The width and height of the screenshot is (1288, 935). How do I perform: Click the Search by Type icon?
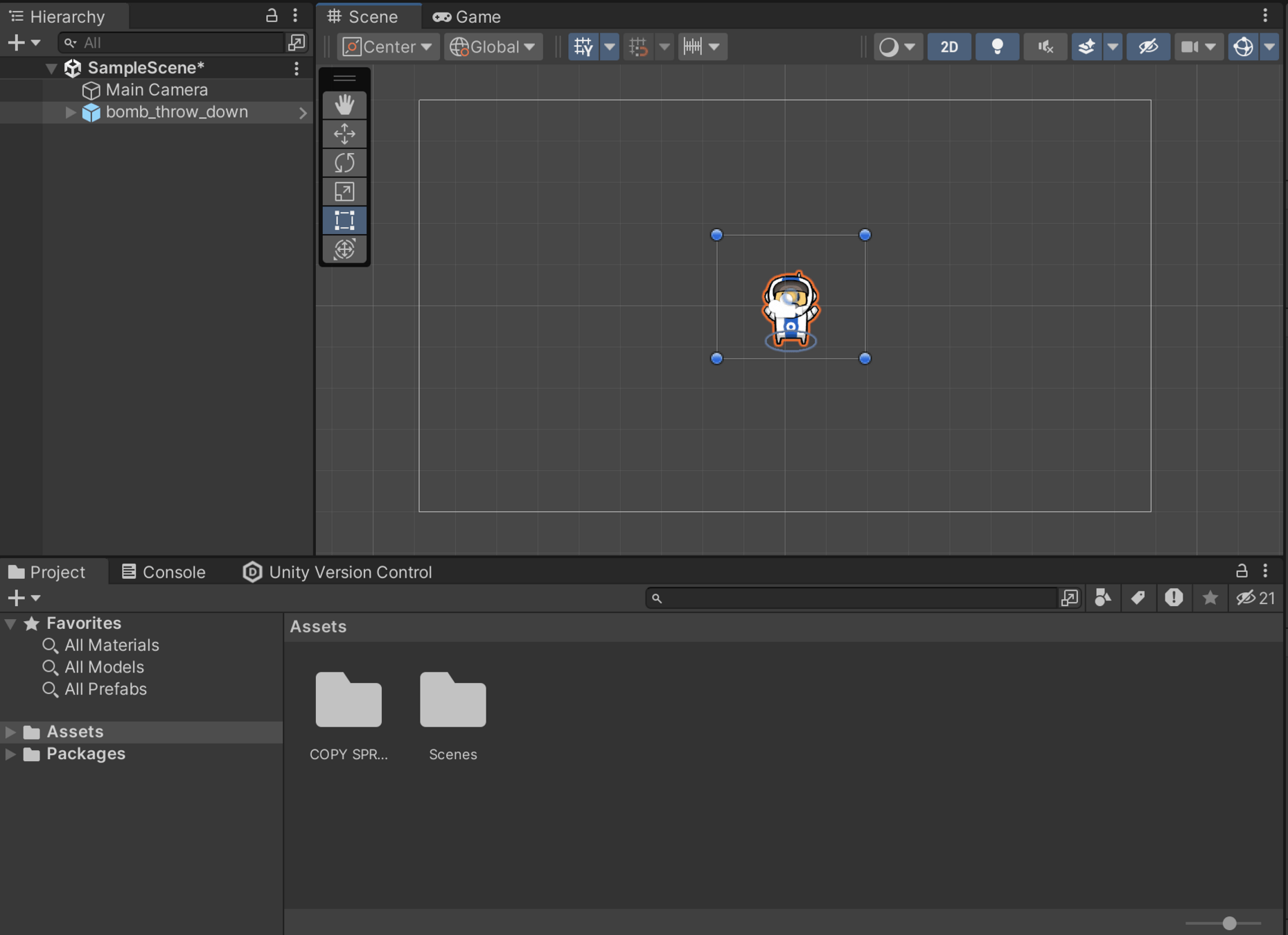click(1102, 598)
